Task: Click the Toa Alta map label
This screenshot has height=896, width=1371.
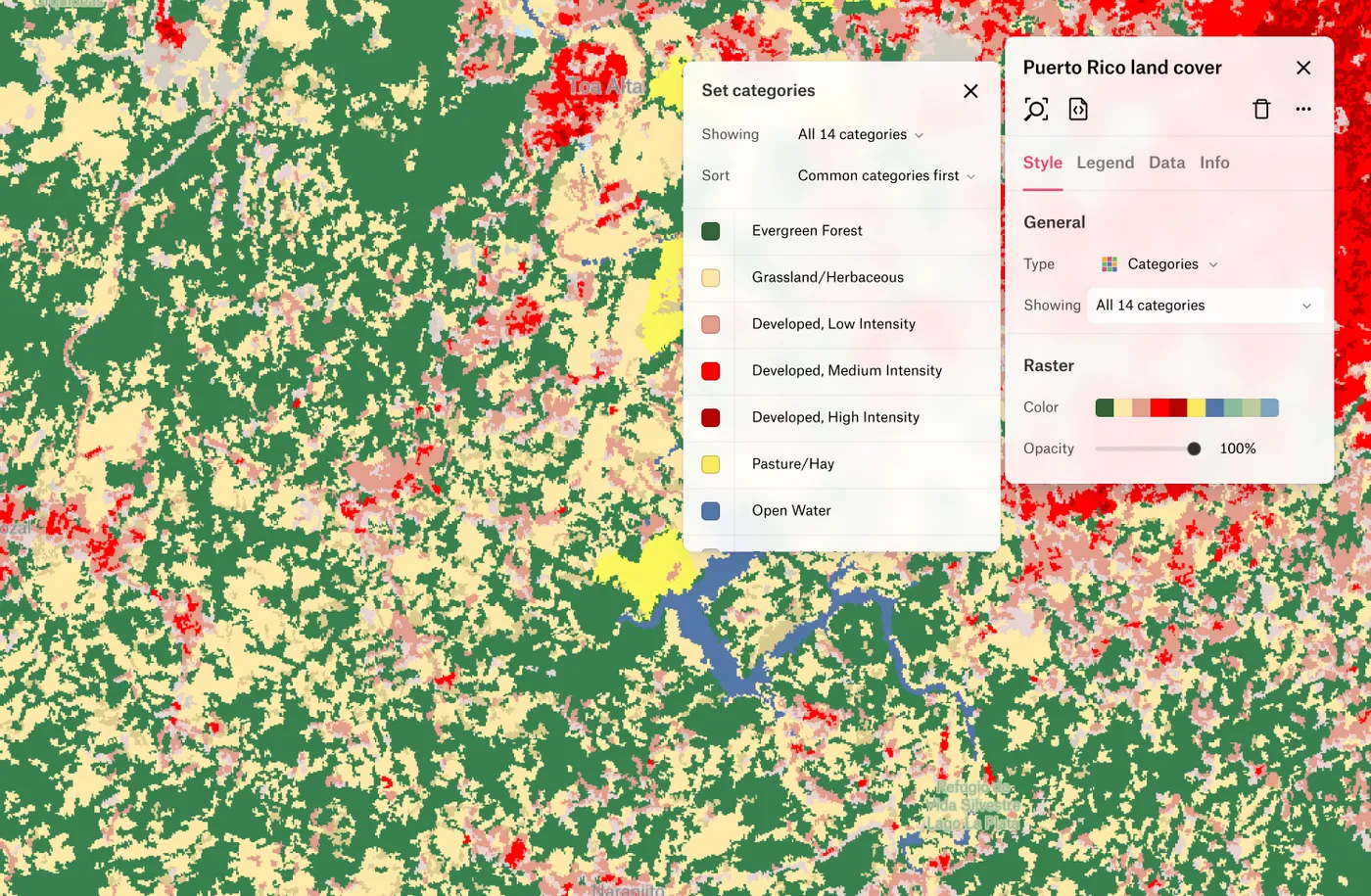Action: click(x=607, y=86)
